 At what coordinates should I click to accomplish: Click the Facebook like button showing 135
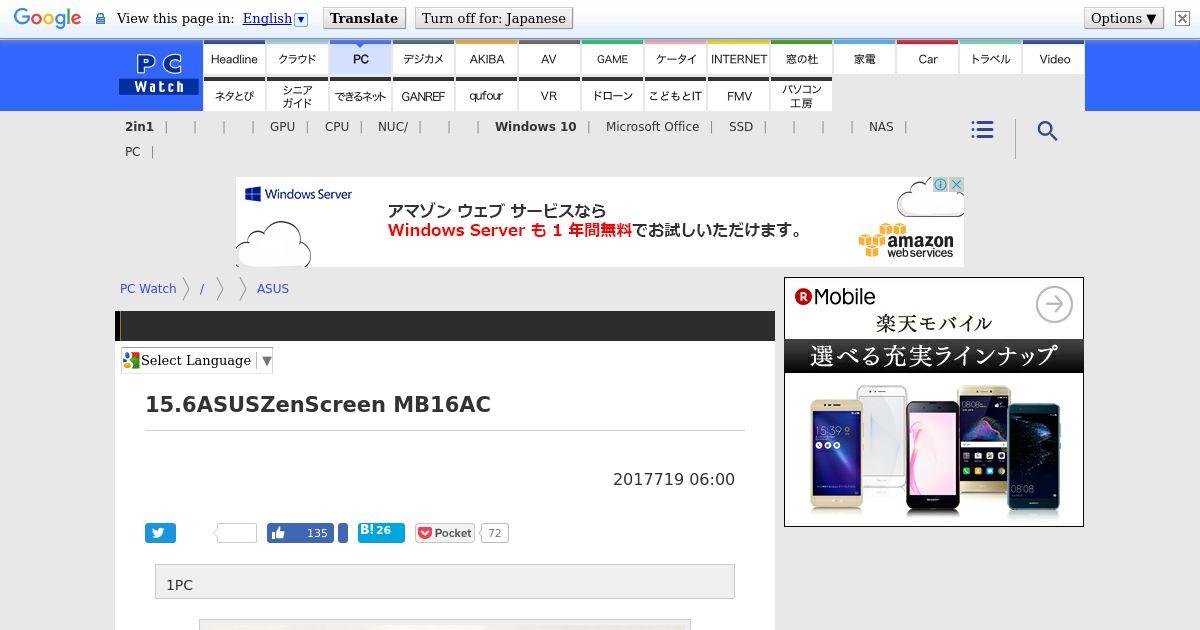tap(300, 533)
